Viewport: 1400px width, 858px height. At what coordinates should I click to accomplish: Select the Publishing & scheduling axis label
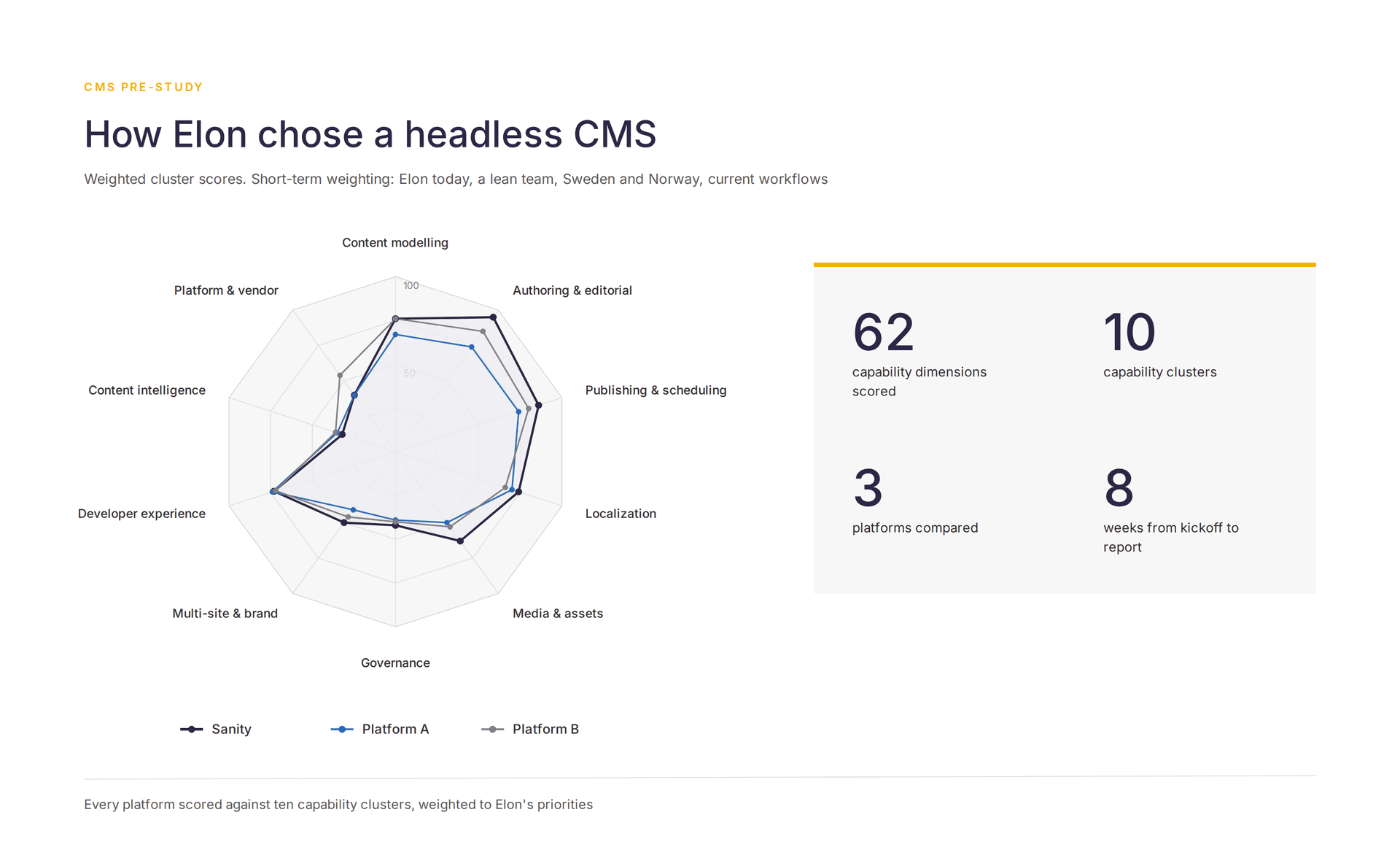[x=656, y=390]
